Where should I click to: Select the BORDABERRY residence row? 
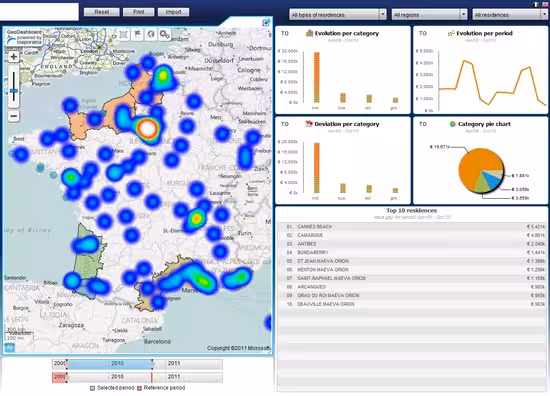pyautogui.click(x=412, y=253)
